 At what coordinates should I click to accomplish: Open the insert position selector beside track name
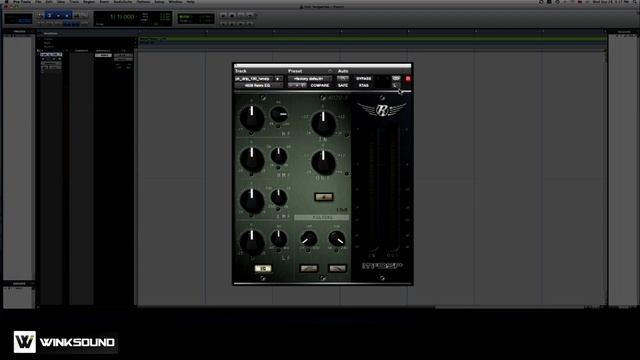tap(278, 78)
